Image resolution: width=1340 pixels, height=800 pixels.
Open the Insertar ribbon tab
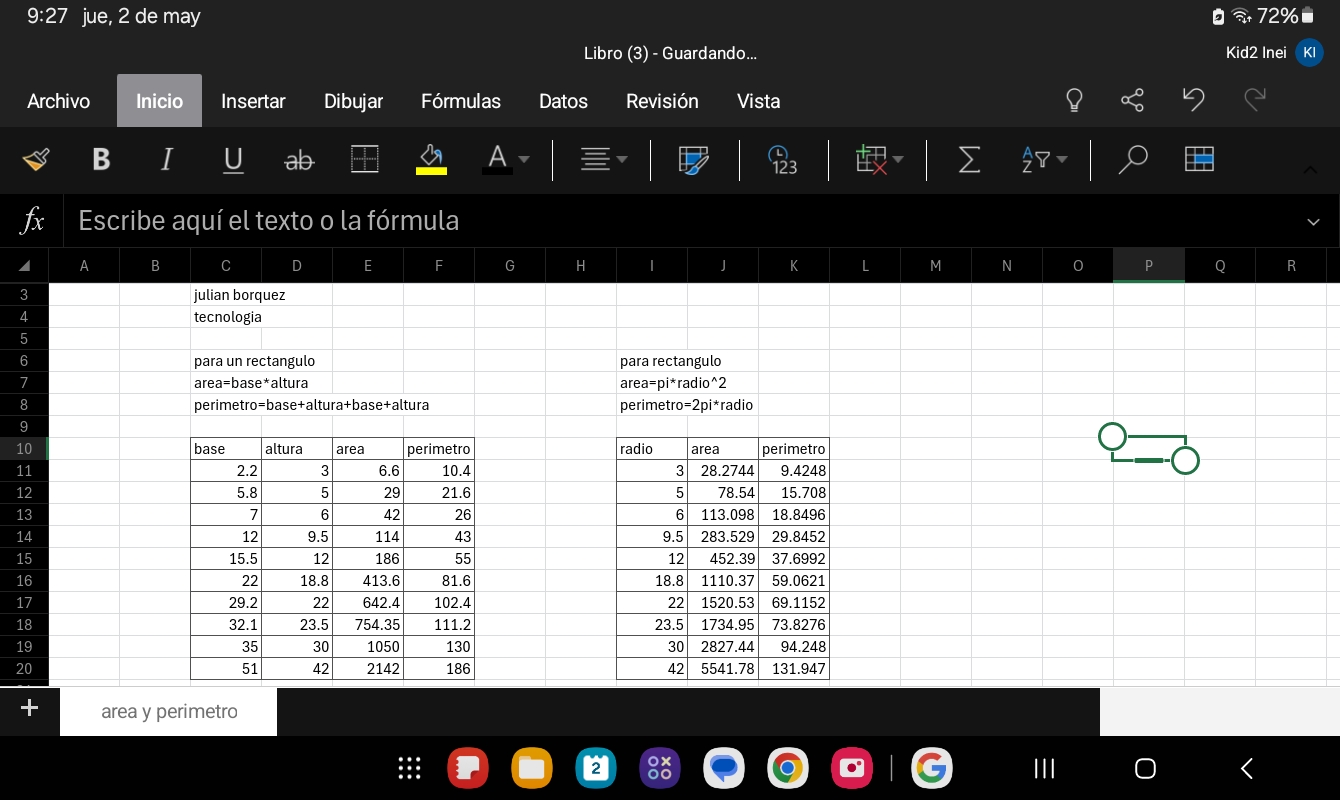(253, 101)
